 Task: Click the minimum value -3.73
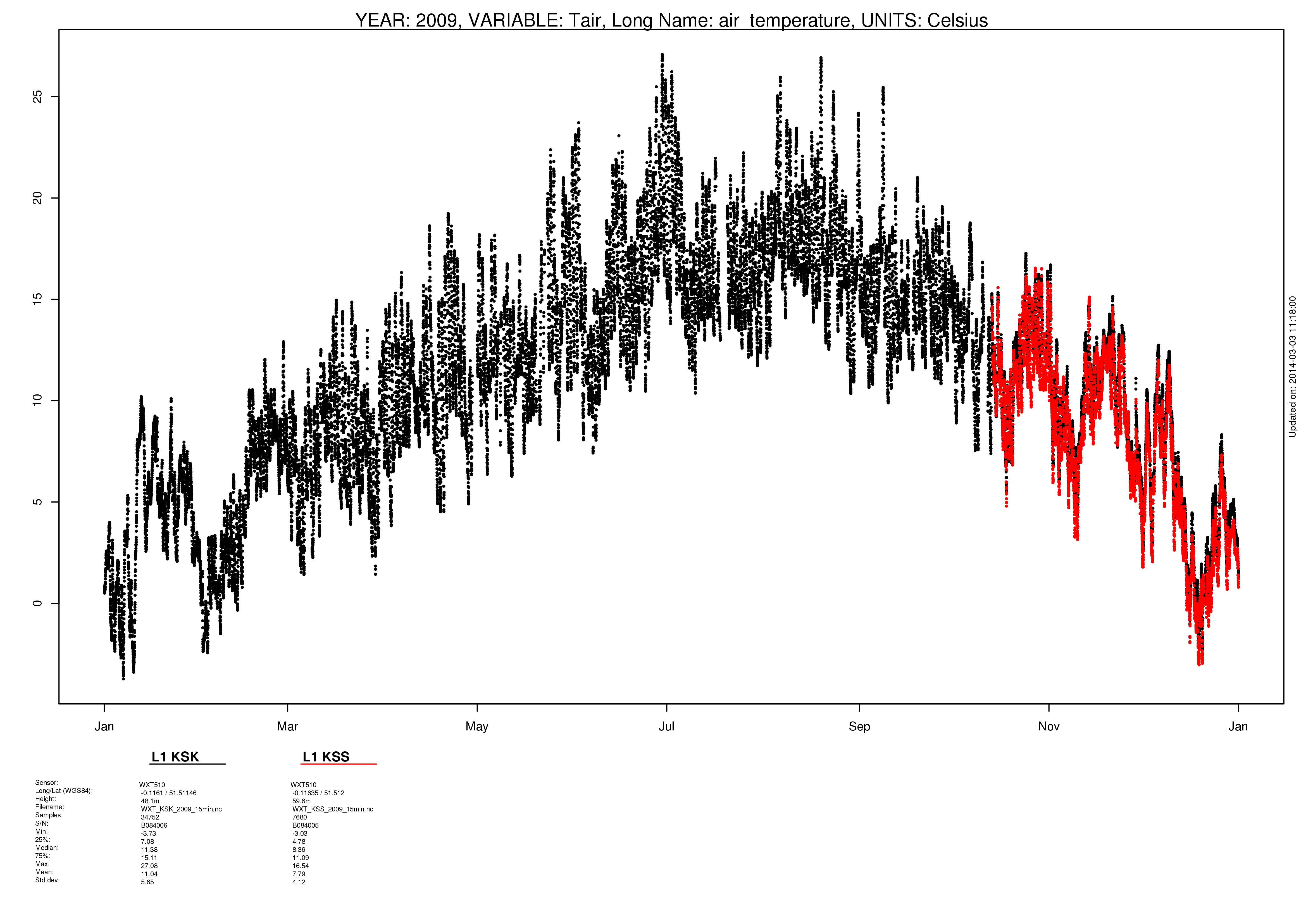pos(149,833)
